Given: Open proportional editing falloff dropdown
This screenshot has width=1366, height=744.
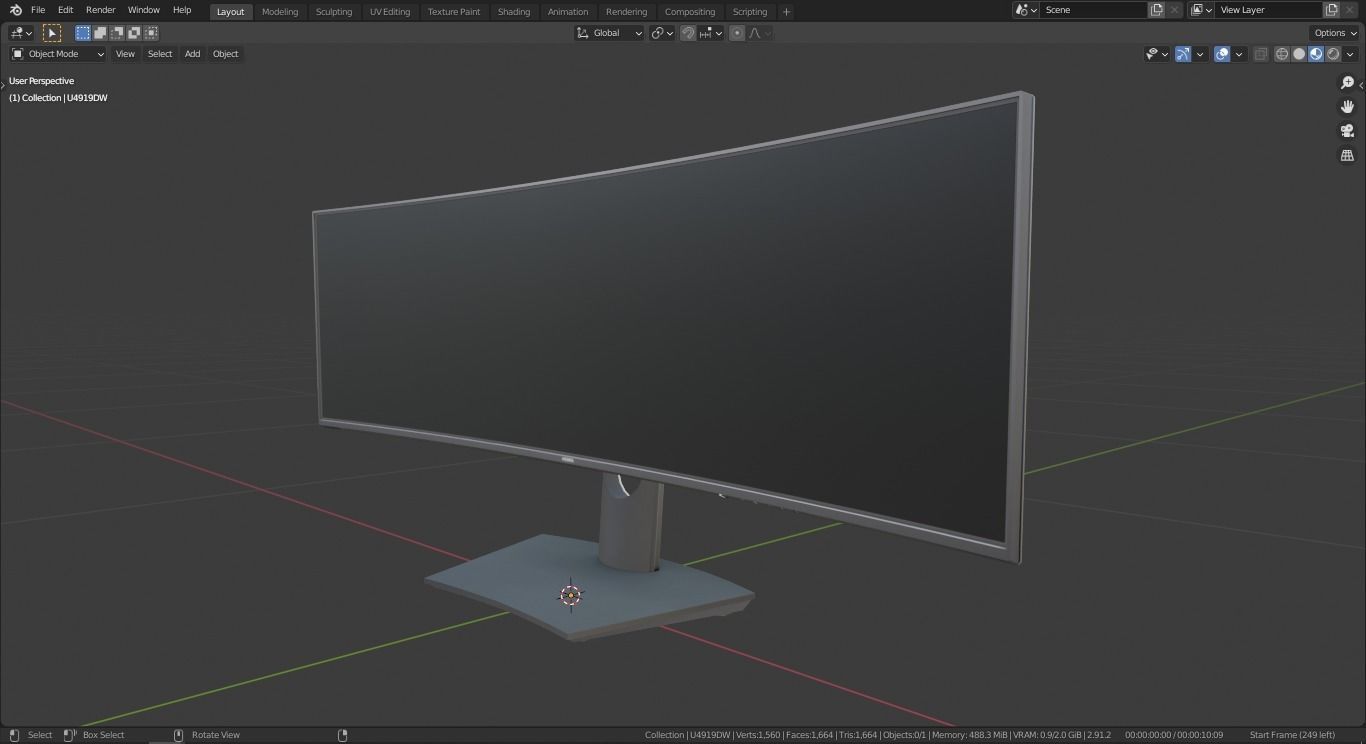Looking at the screenshot, I should click(x=760, y=33).
